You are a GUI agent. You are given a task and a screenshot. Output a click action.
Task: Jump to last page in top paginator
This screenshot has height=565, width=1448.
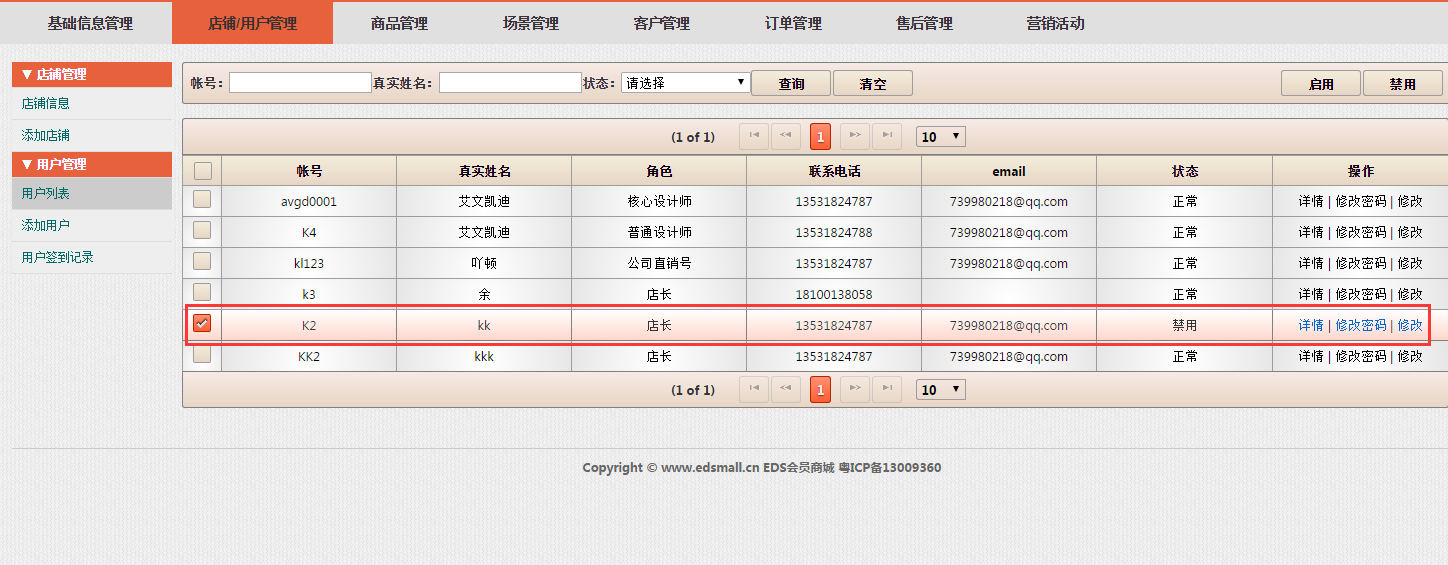[x=886, y=136]
